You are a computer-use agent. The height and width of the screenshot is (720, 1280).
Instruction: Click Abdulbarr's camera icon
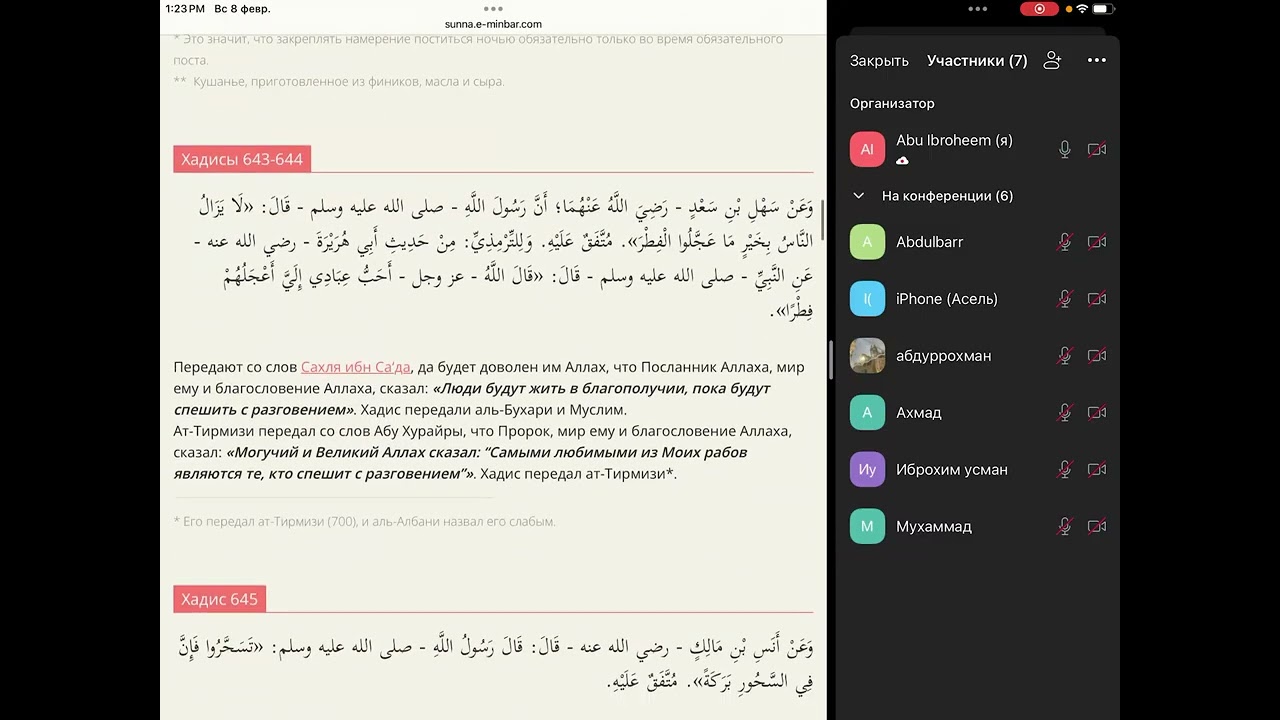pos(1097,242)
